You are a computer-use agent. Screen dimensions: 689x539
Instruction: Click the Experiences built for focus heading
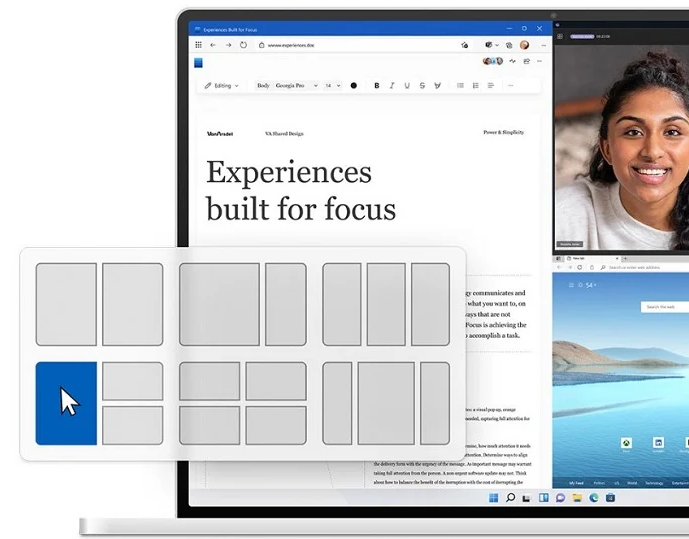coord(301,191)
